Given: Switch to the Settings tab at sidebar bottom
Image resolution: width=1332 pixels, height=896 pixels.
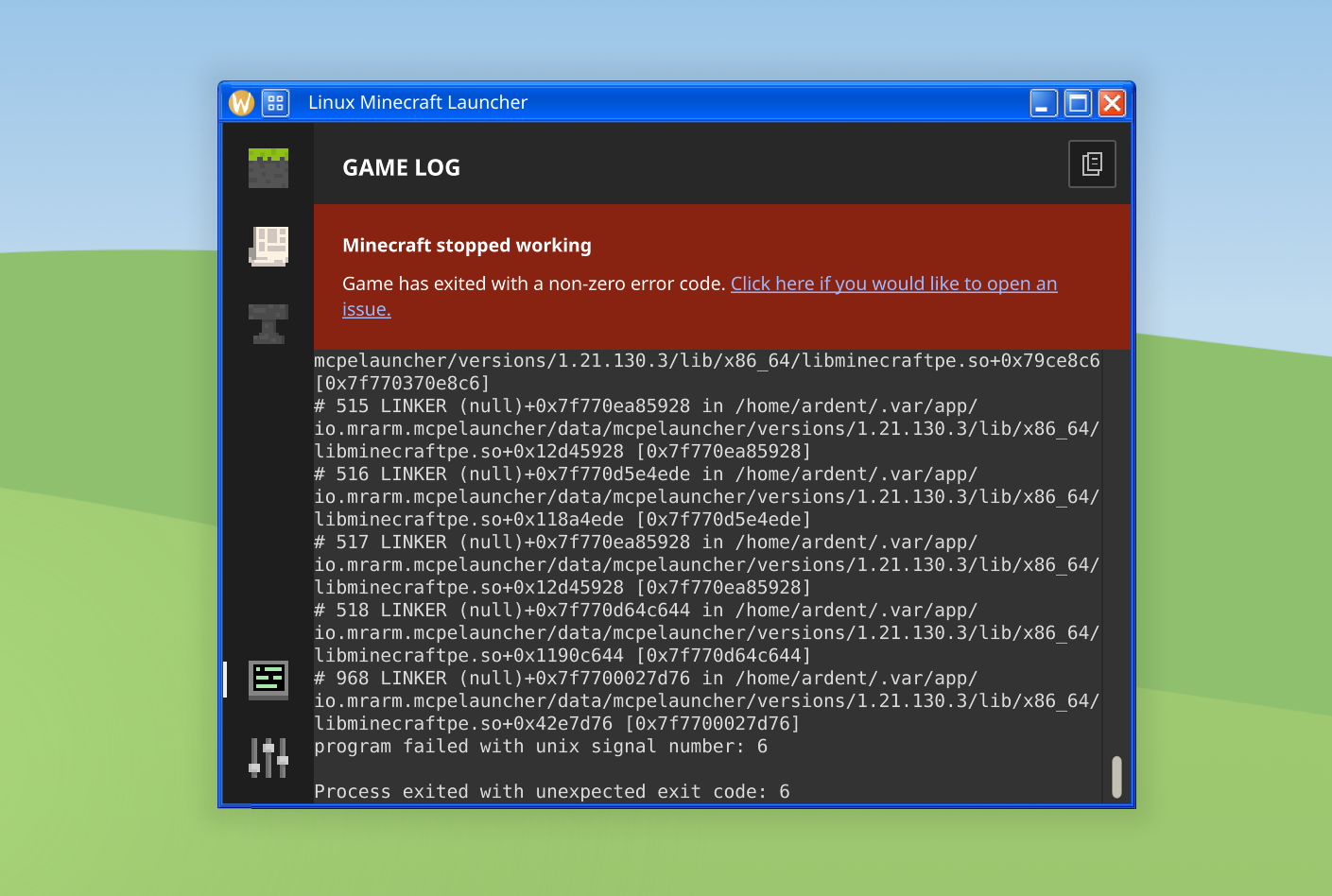Looking at the screenshot, I should (268, 756).
